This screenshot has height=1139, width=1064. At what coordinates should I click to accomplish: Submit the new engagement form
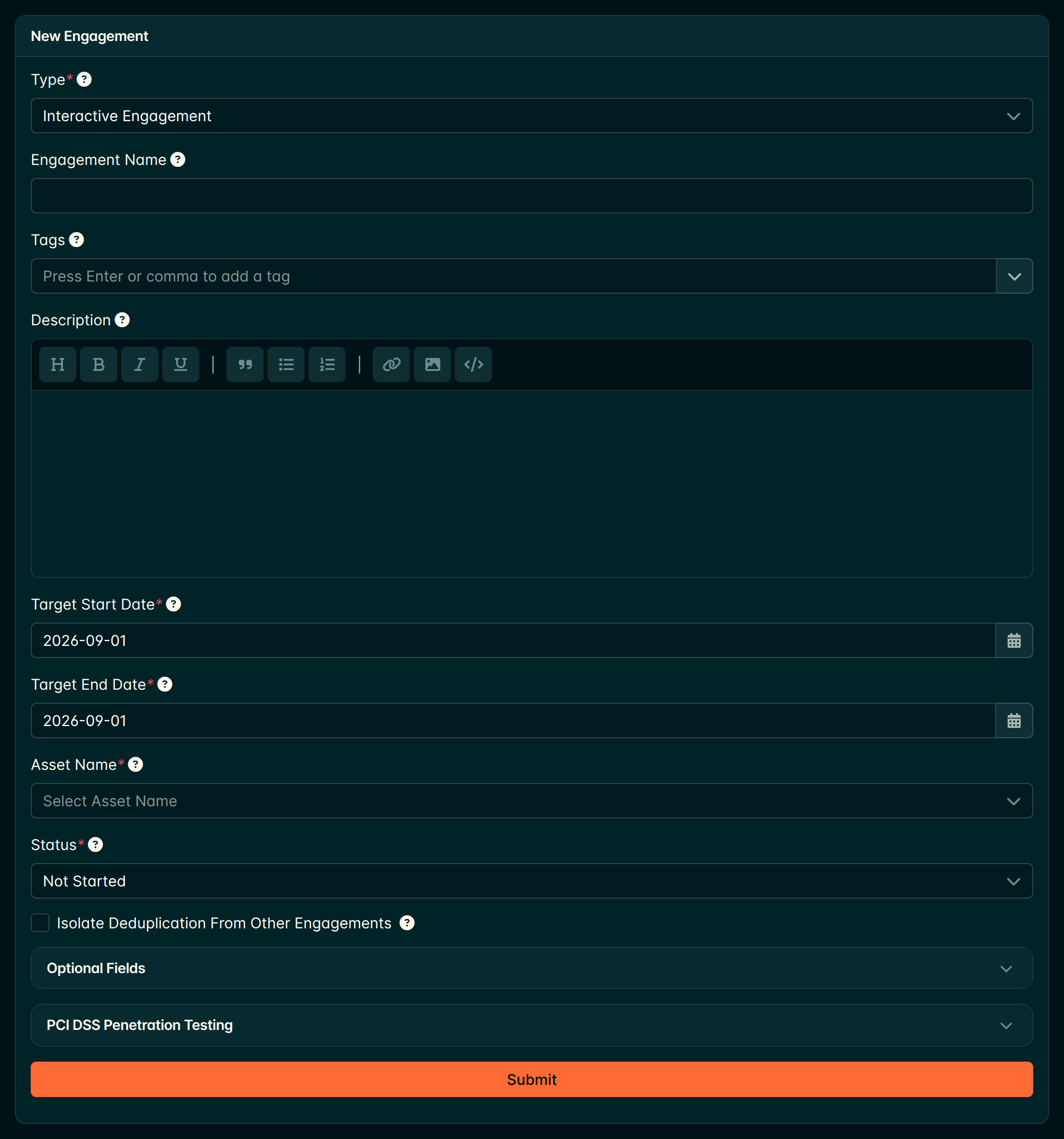532,1079
